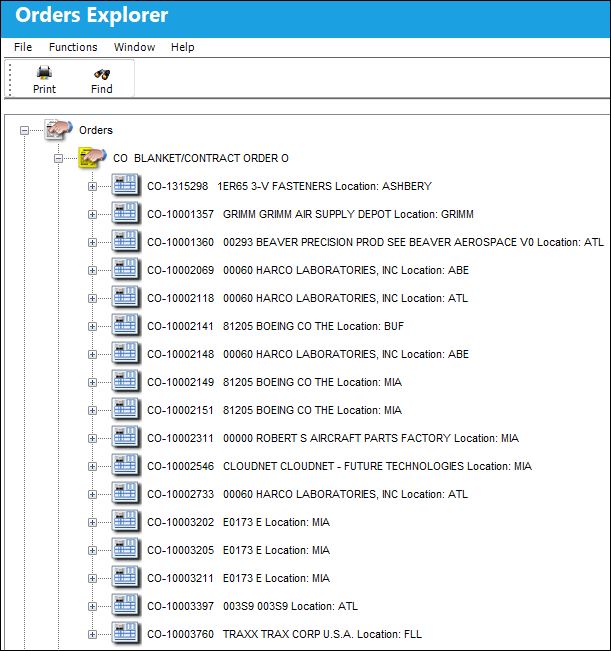
Task: Open the File menu
Action: [23, 47]
